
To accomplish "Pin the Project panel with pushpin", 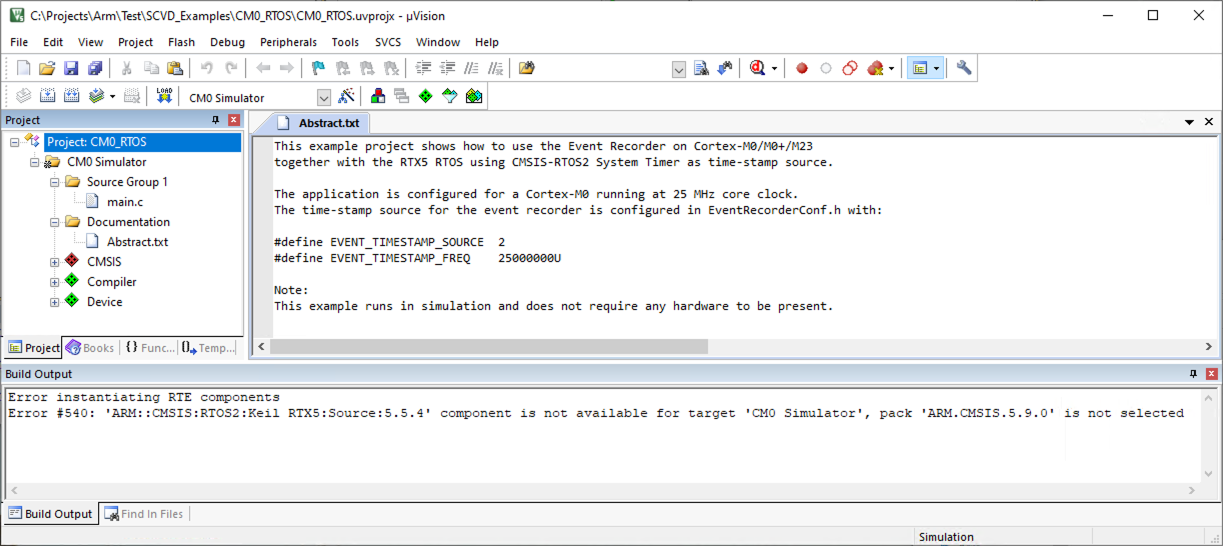I will click(x=215, y=120).
